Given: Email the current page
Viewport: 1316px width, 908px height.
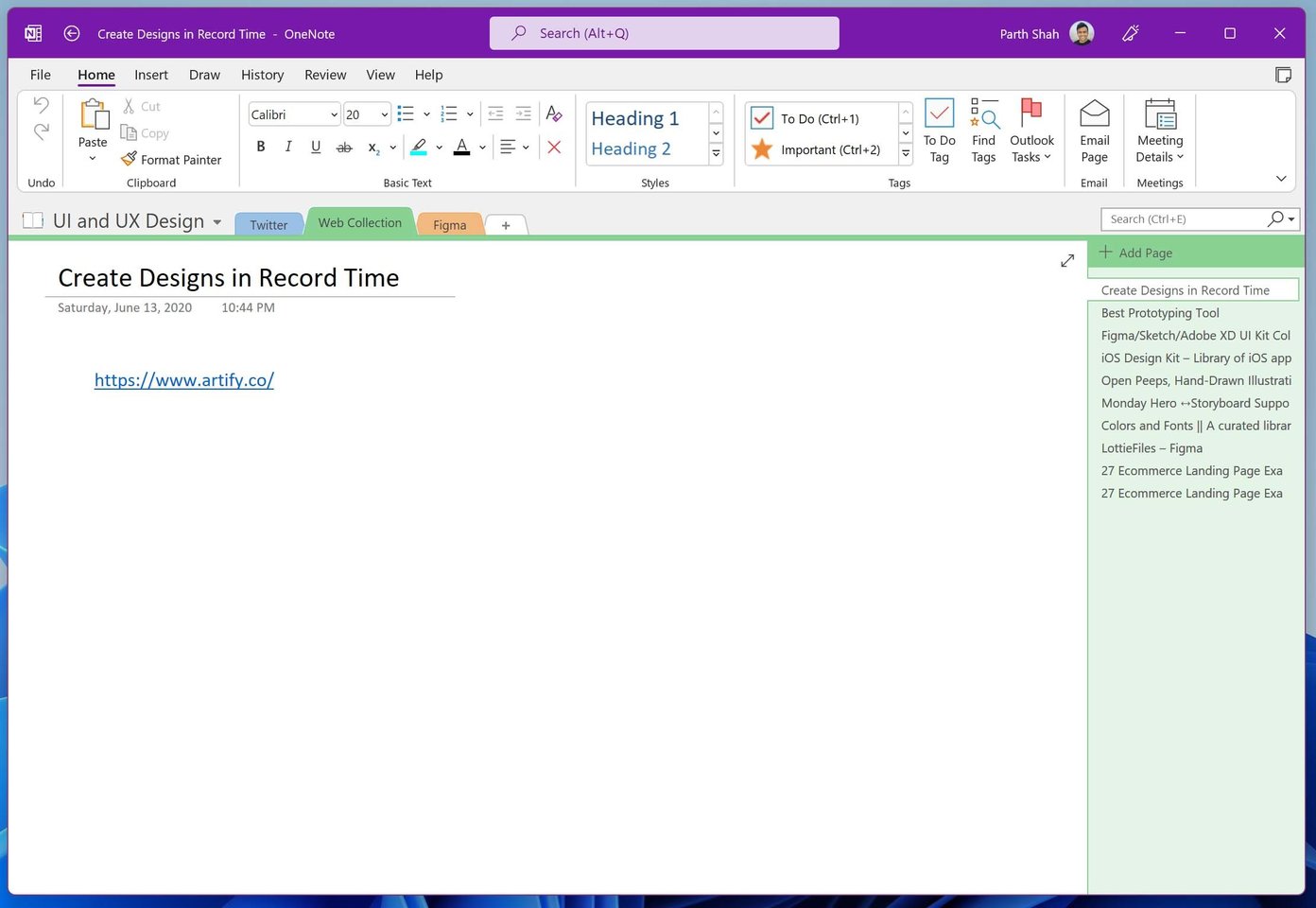Looking at the screenshot, I should [x=1094, y=131].
